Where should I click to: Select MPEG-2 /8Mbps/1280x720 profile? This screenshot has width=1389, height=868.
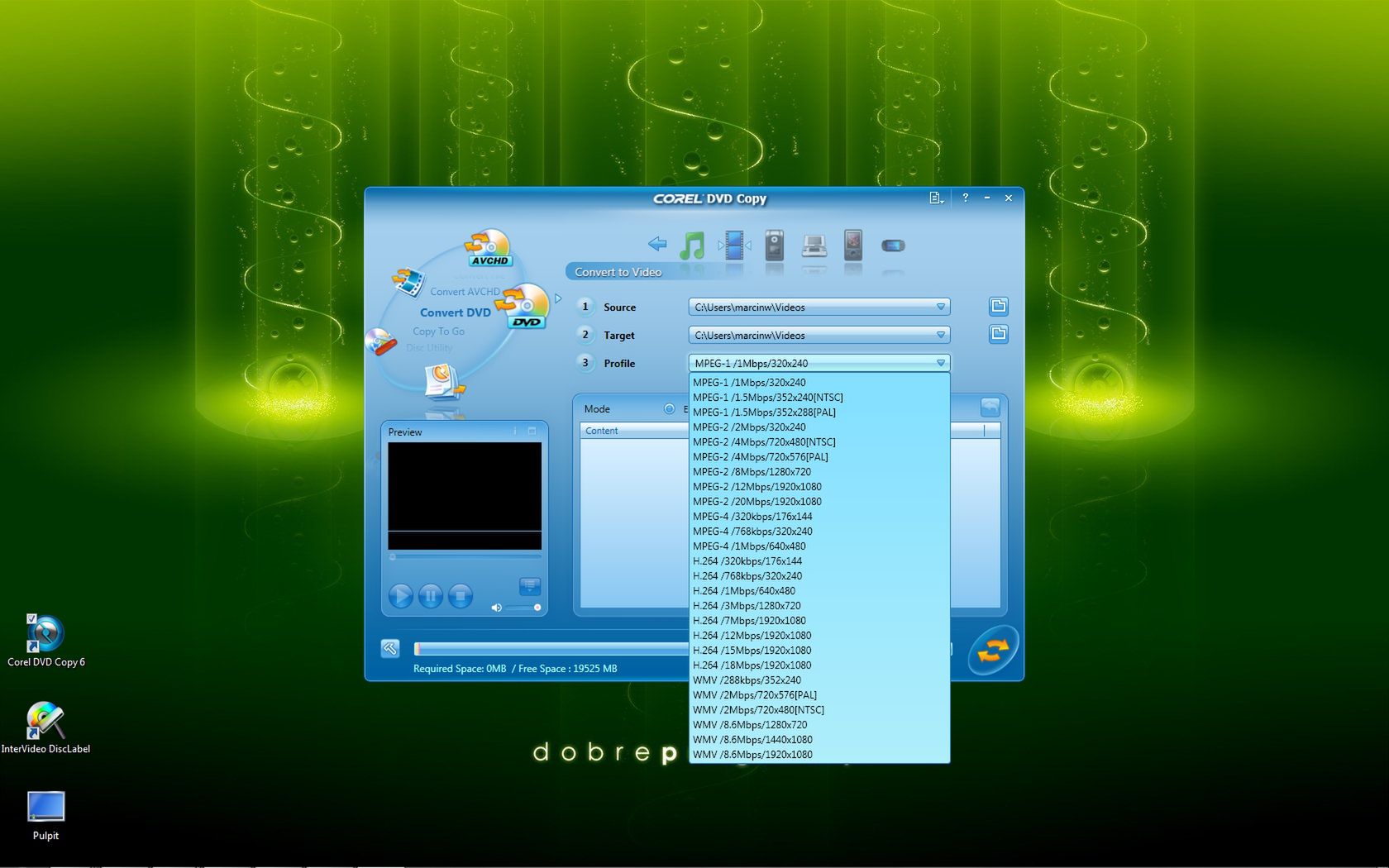click(819, 472)
